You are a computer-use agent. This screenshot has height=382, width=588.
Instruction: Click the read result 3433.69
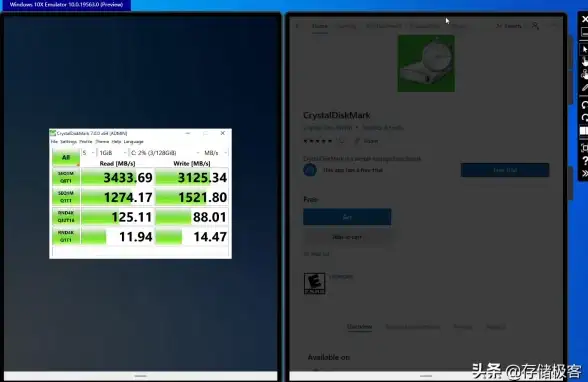click(x=117, y=177)
